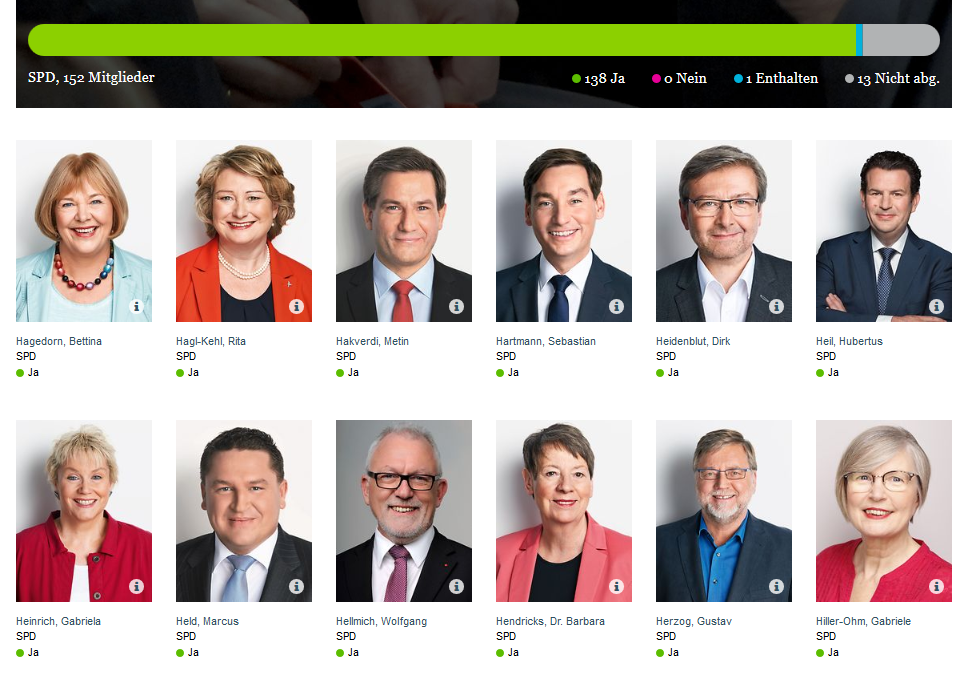
Task: Click info icon on Dirk Heidenblut's photo
Action: 776,306
